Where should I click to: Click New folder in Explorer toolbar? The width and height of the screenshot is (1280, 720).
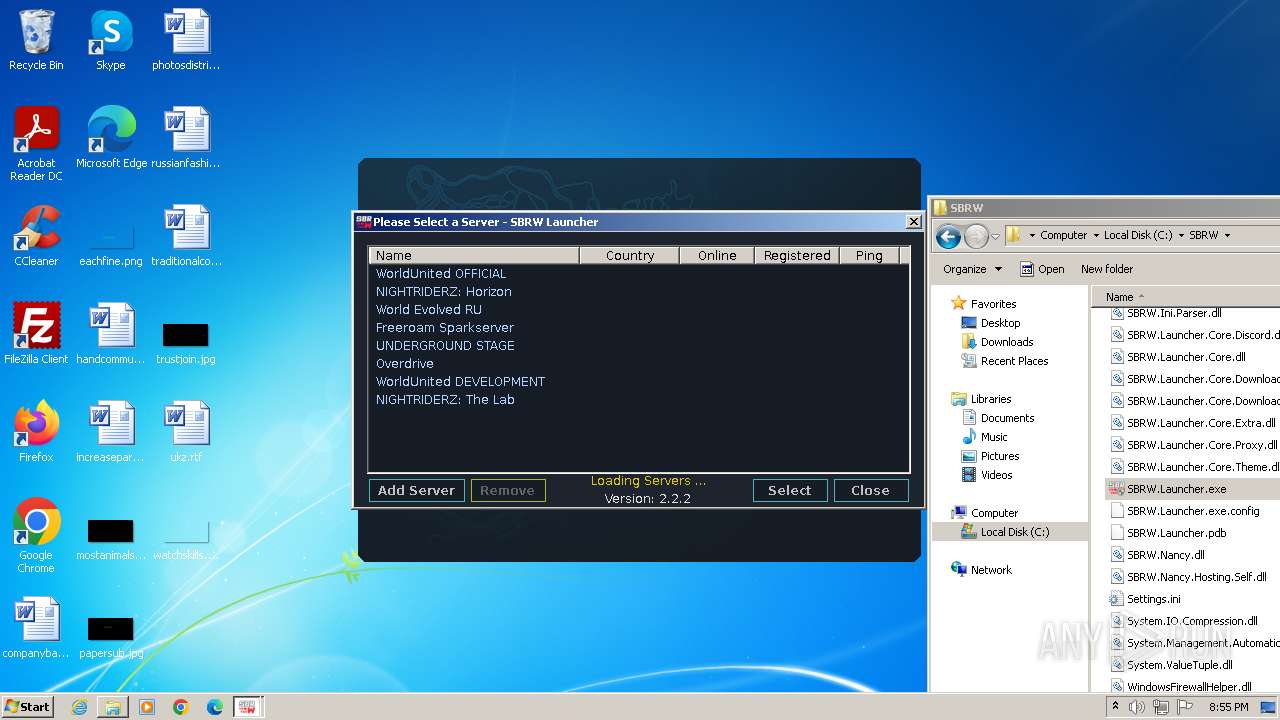click(x=1106, y=269)
